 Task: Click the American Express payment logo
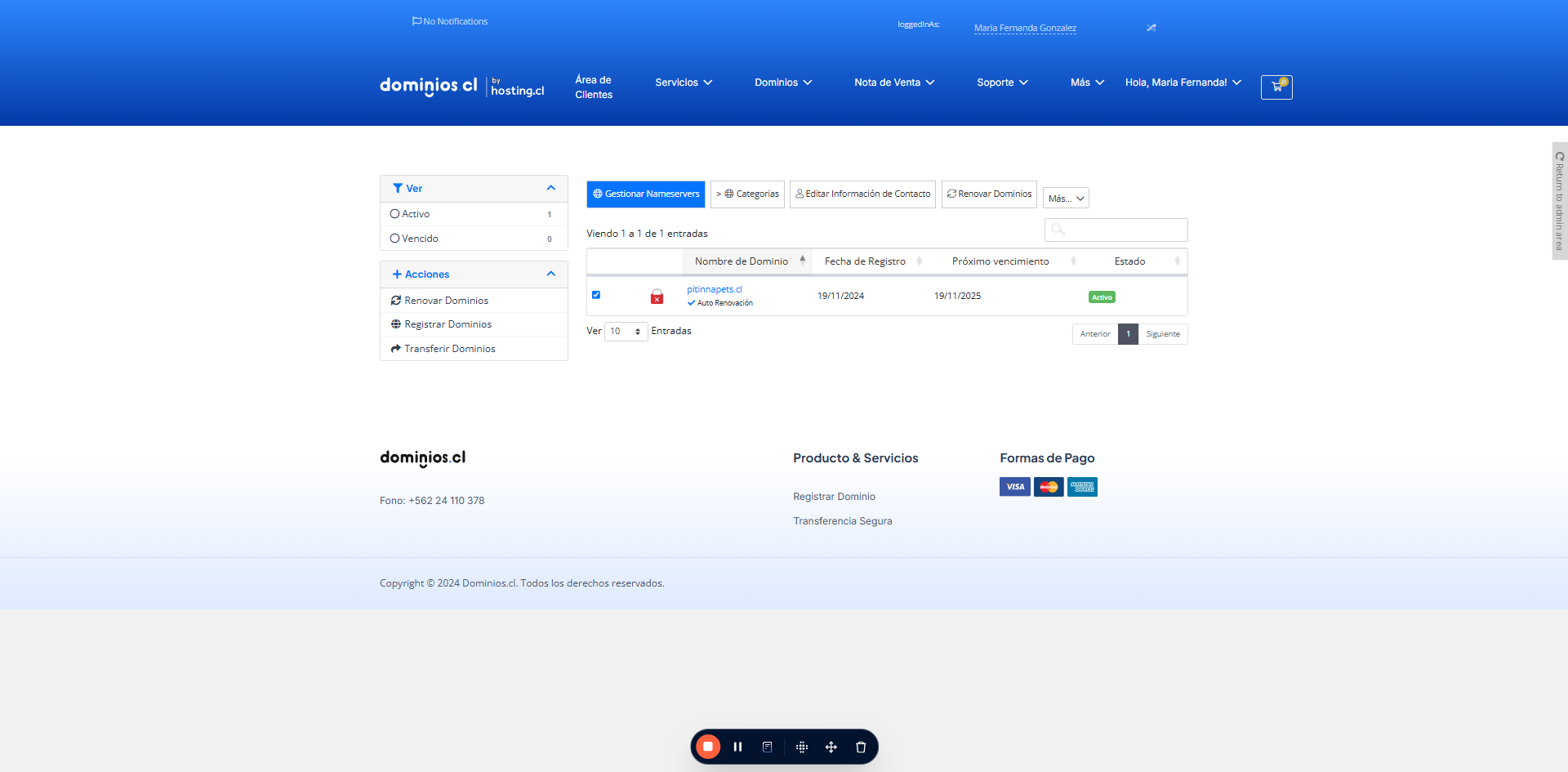click(1082, 487)
